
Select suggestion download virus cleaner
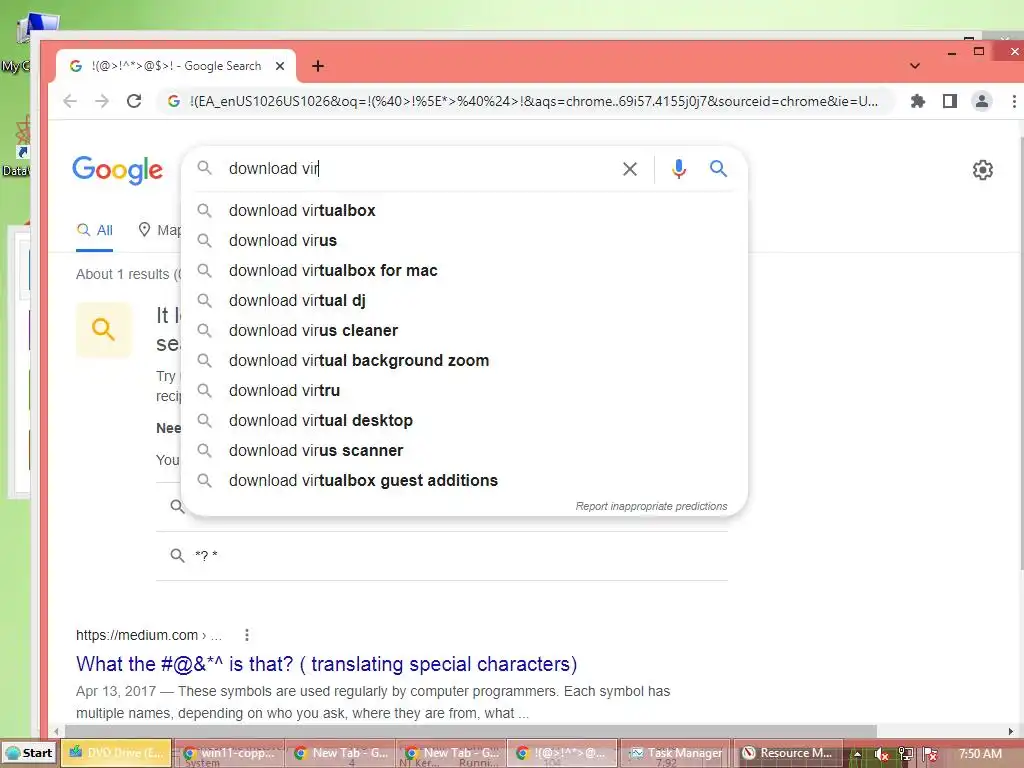464,330
